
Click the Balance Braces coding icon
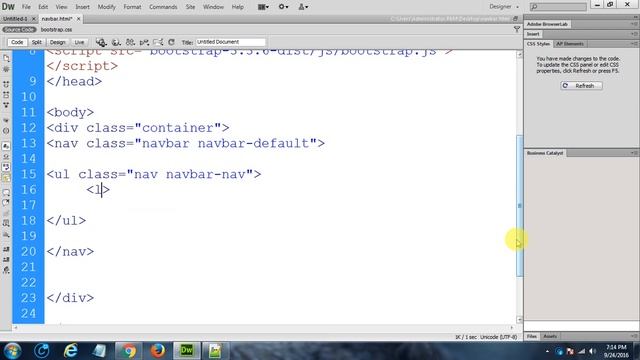coord(6,131)
